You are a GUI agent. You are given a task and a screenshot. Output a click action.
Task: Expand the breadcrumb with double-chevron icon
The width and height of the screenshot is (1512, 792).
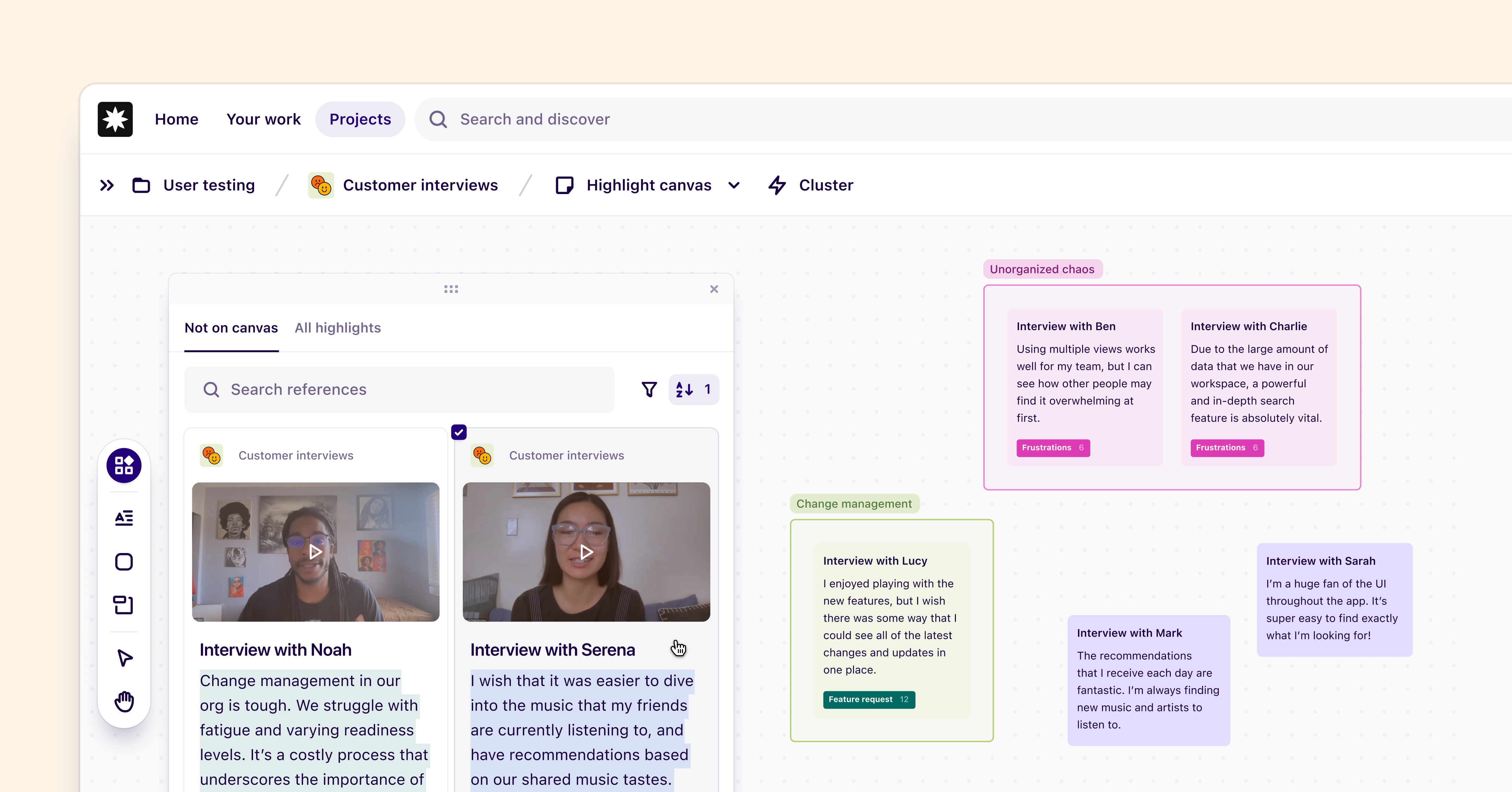107,185
